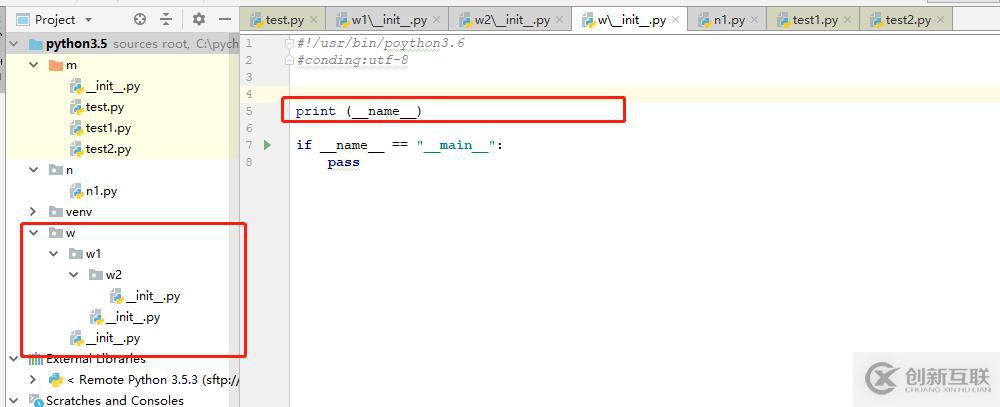Collapse External Libraries node
This screenshot has width=1000, height=407.
click(14, 359)
